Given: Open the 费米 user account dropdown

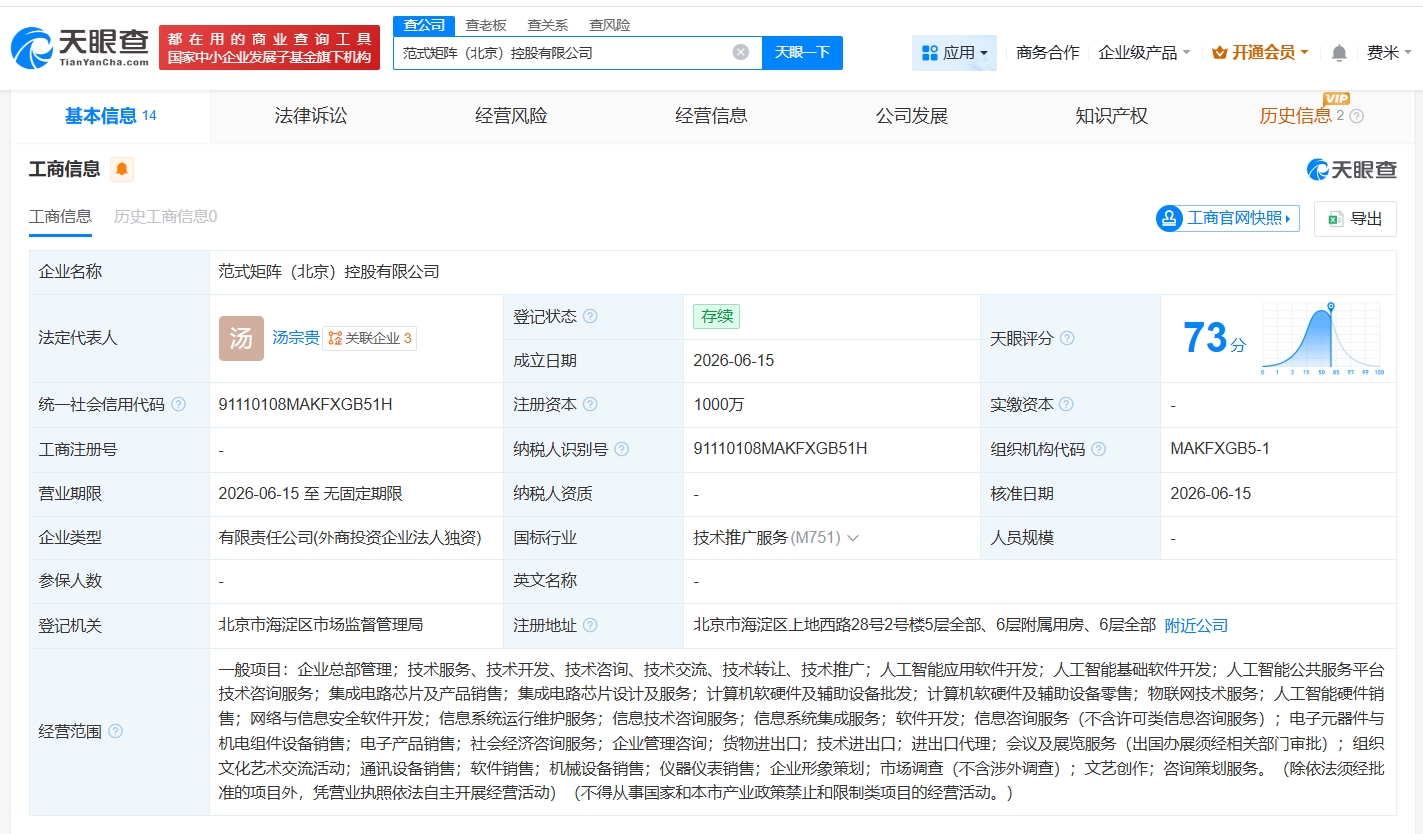Looking at the screenshot, I should pos(1389,52).
